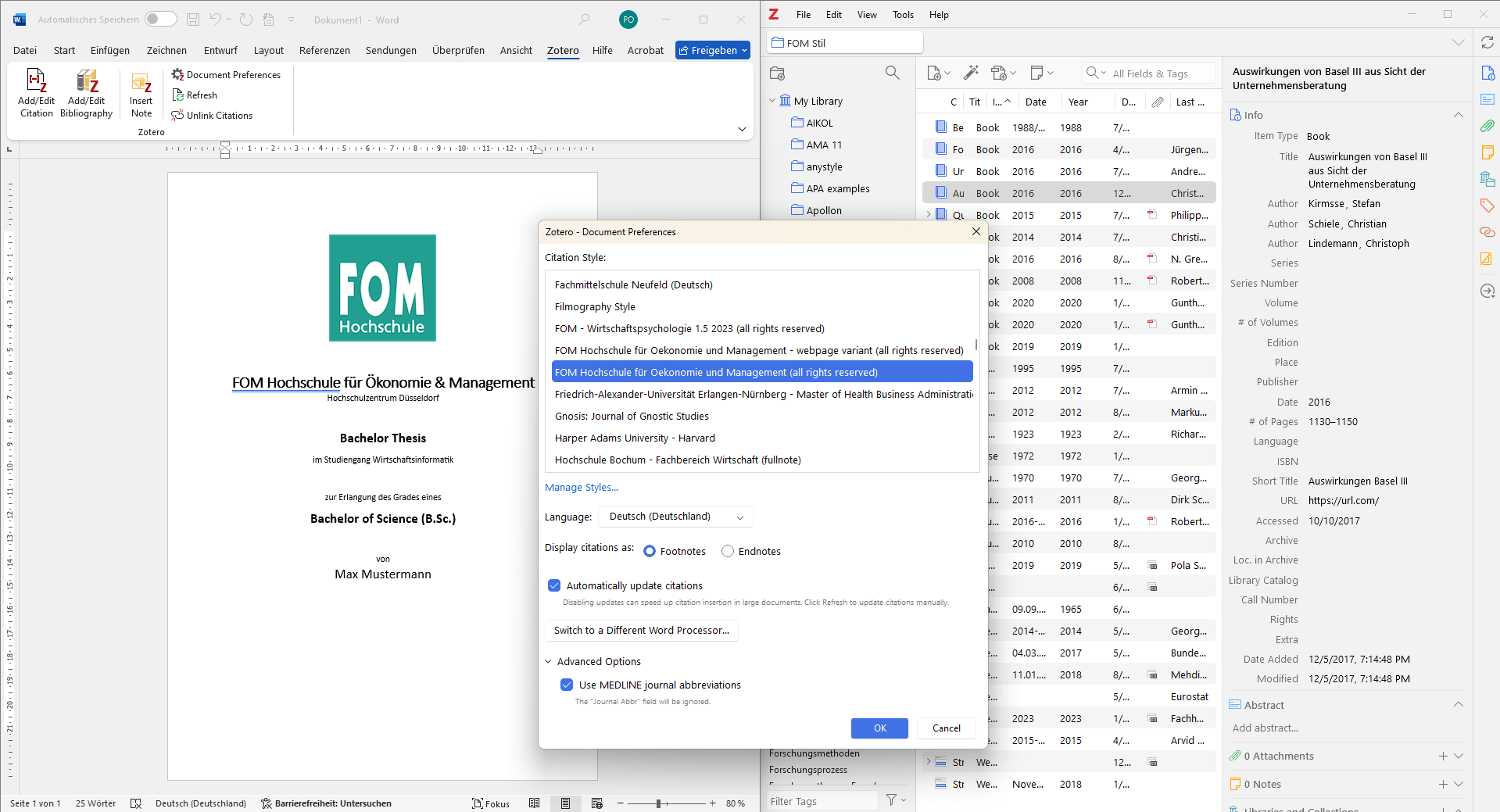Click the add item by identifier wand
This screenshot has height=812, width=1500.
971,73
